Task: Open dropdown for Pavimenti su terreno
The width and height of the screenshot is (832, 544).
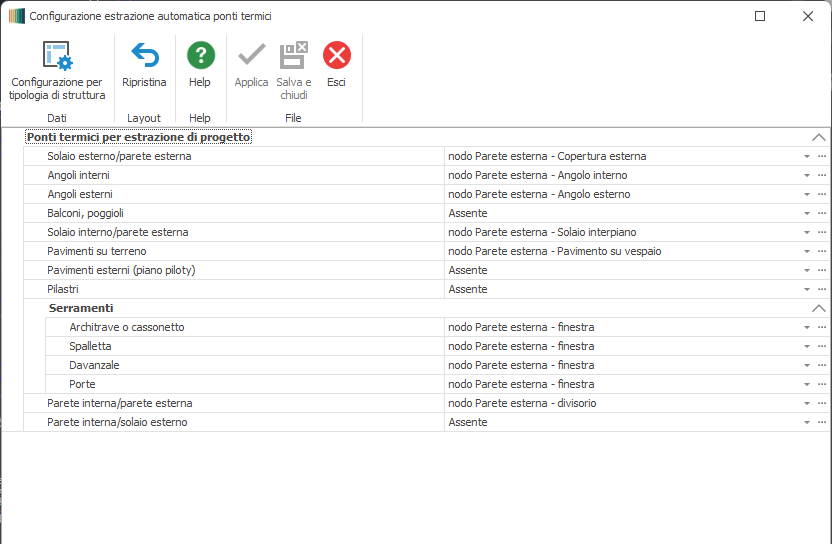Action: coord(806,252)
